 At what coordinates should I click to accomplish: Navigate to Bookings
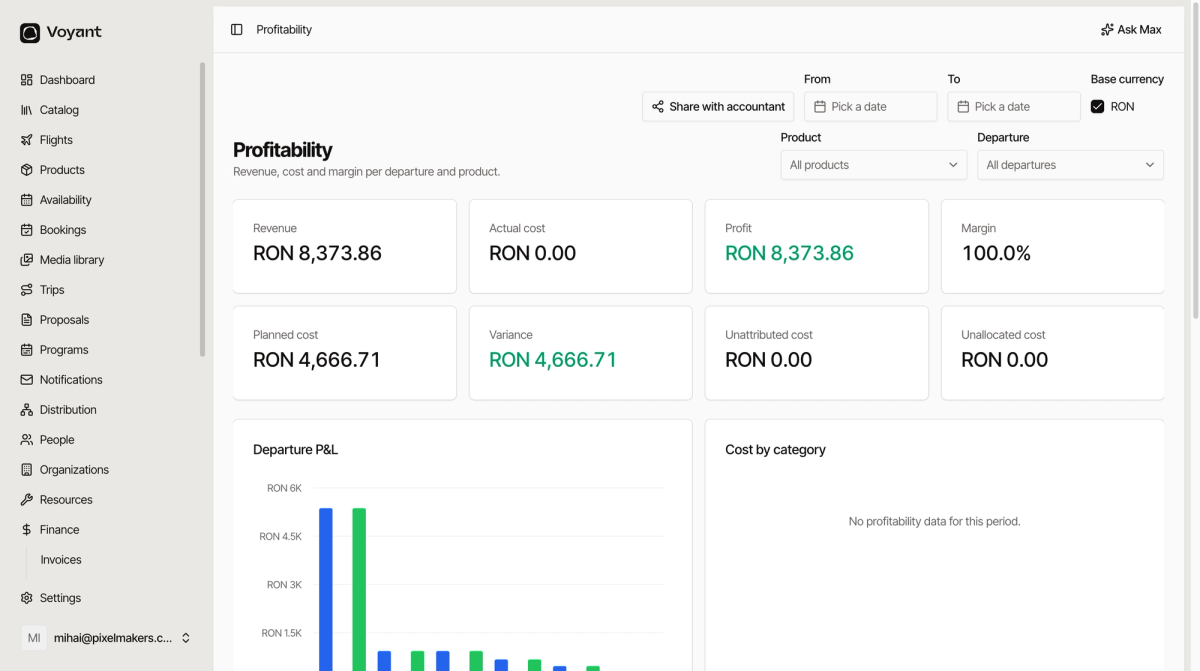point(63,230)
